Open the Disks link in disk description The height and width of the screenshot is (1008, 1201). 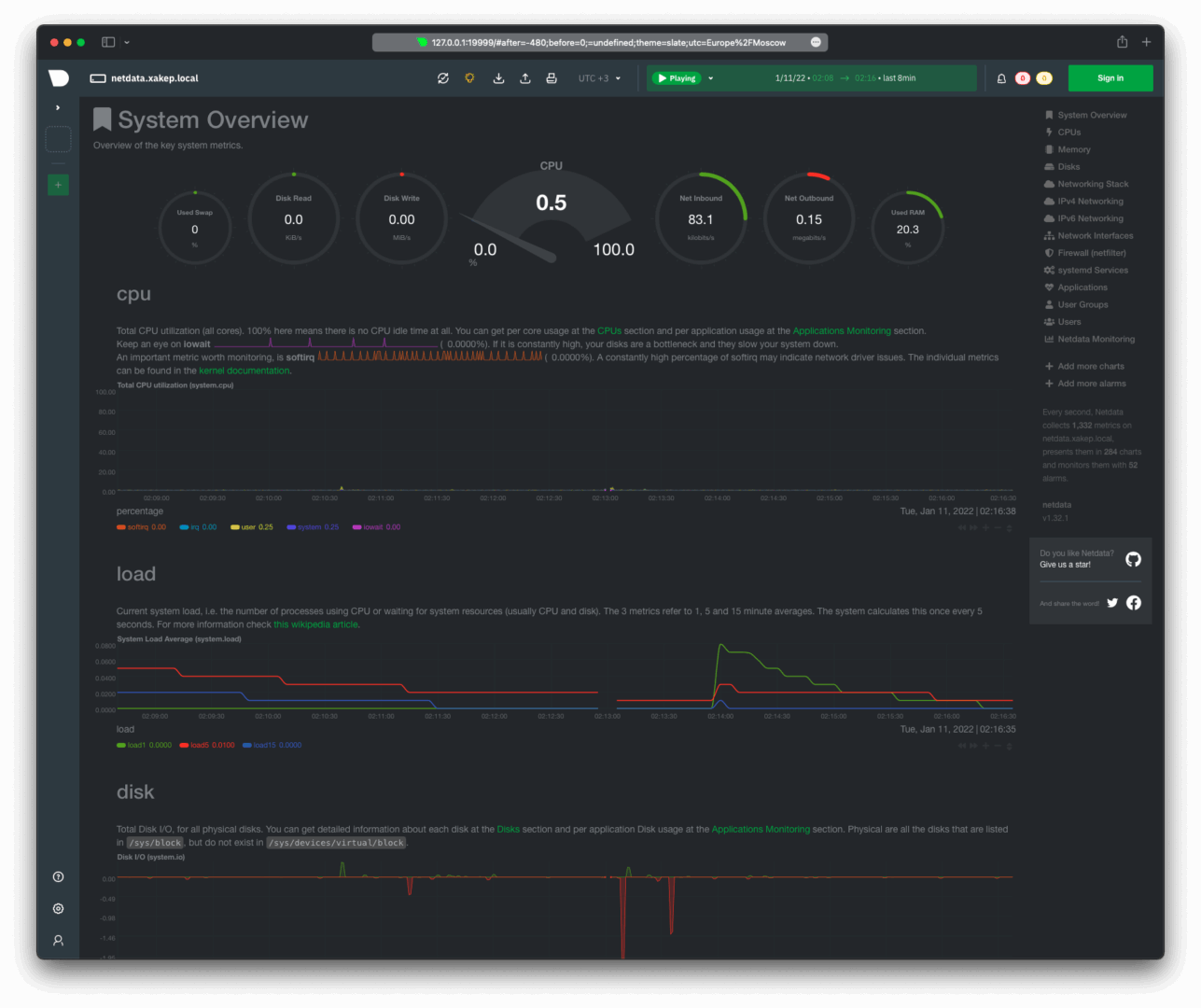(509, 830)
